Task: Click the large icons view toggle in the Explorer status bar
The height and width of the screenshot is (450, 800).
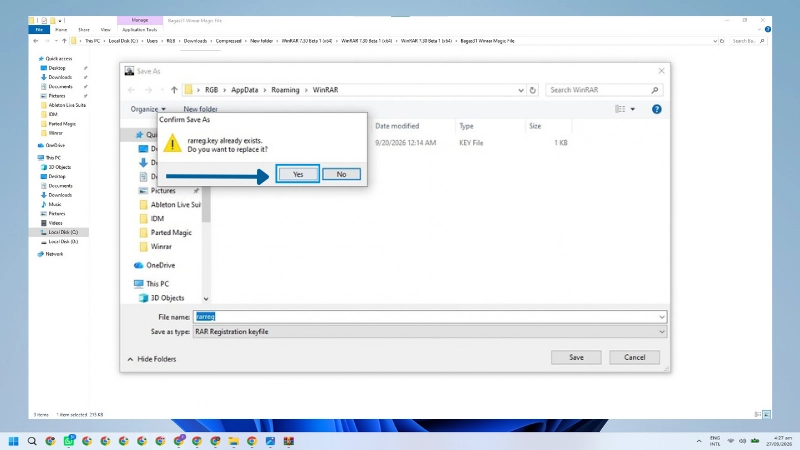Action: 766,415
